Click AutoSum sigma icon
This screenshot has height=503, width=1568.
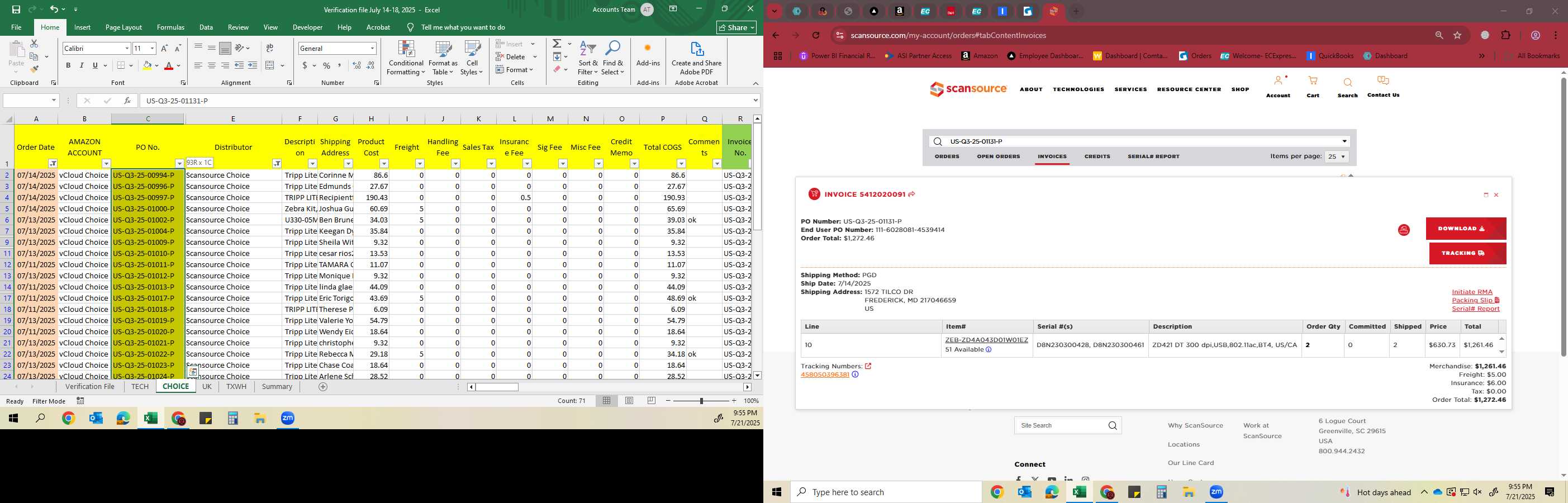tap(557, 44)
